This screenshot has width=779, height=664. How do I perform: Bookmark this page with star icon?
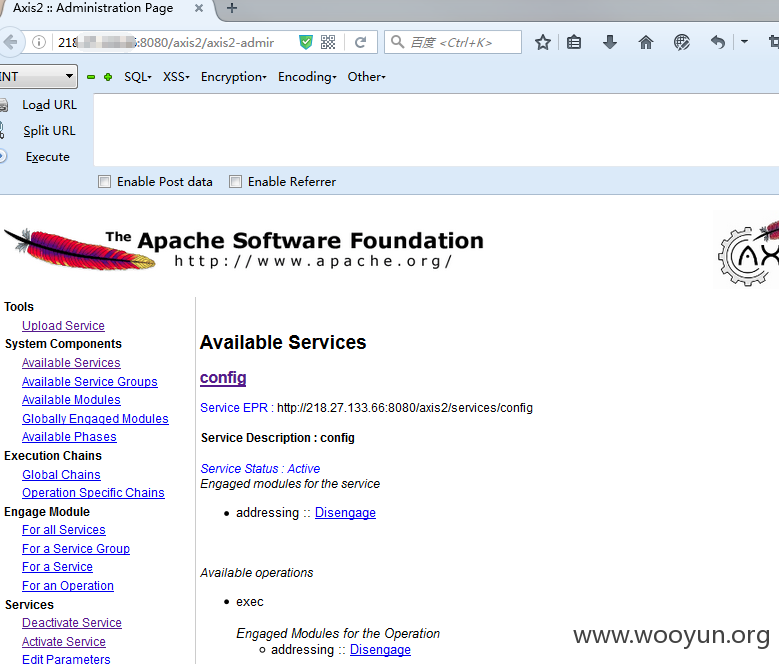point(543,42)
